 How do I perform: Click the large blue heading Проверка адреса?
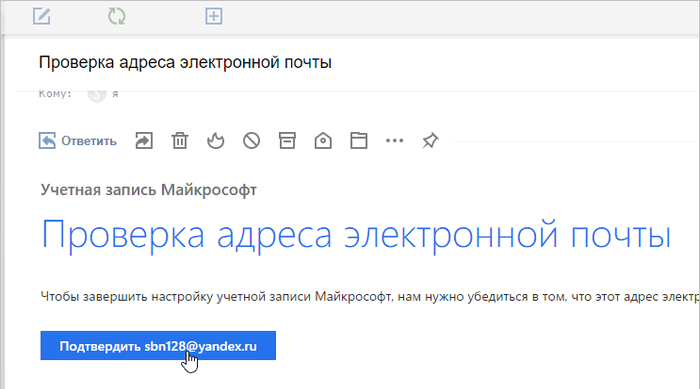356,236
